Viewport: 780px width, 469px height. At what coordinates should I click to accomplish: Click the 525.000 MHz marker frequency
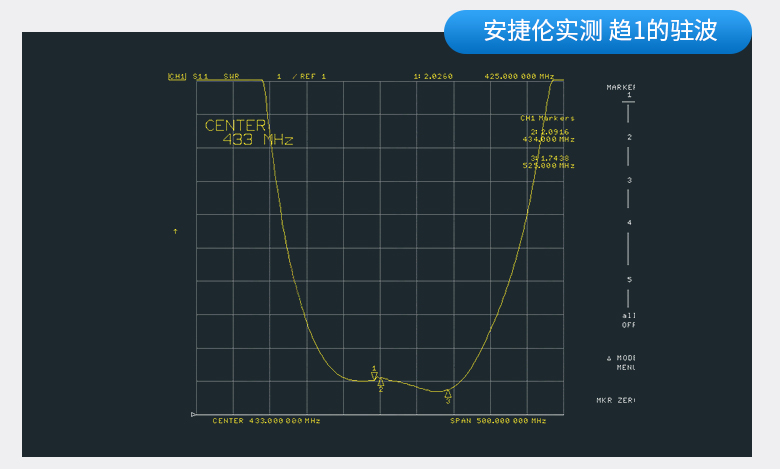[x=548, y=166]
